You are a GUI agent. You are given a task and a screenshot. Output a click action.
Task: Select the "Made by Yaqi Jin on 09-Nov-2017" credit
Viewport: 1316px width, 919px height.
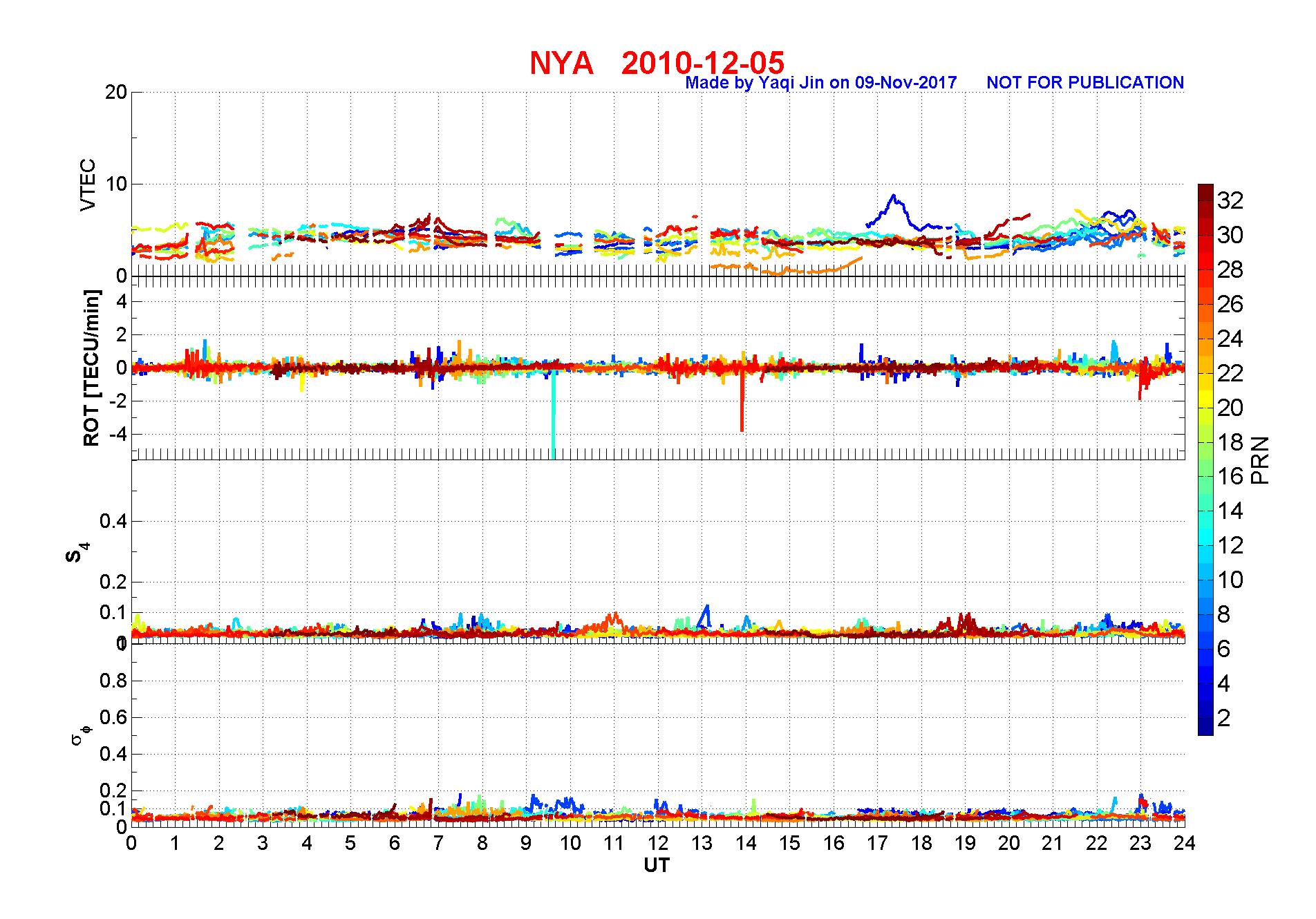point(821,83)
